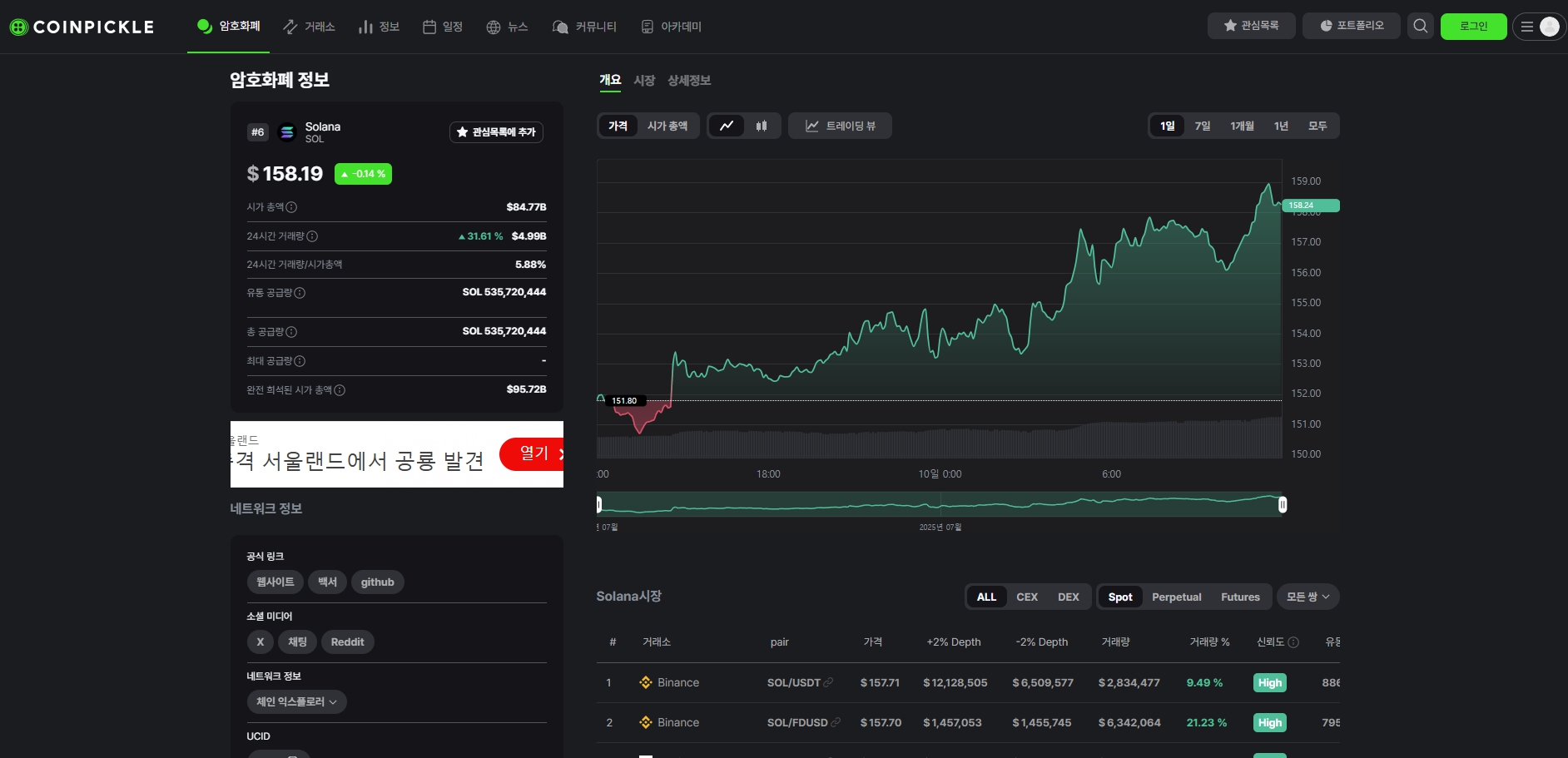Viewport: 1568px width, 758px height.
Task: Click Binance logo in row 1
Action: [646, 682]
